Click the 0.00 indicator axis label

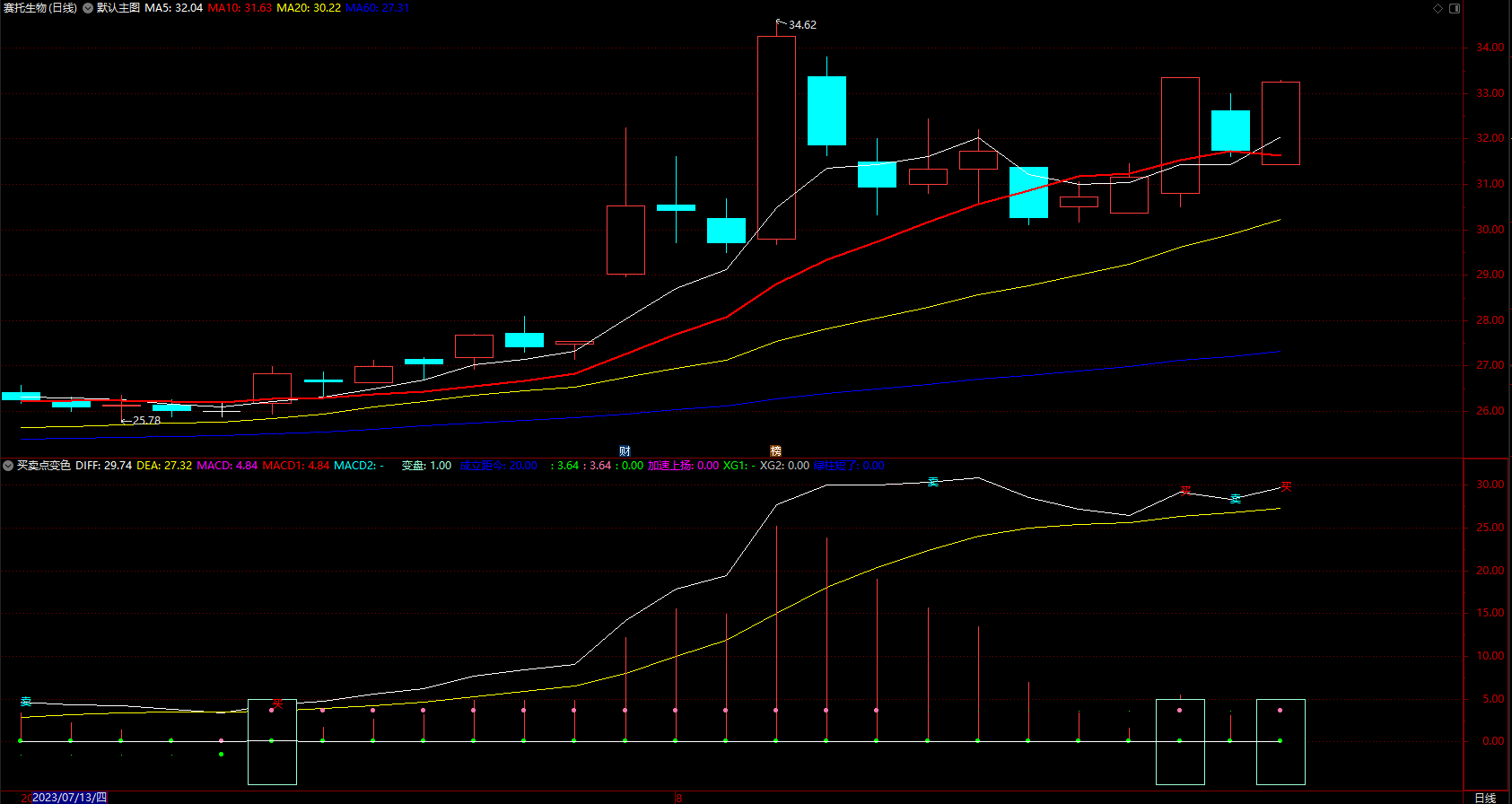point(1494,741)
